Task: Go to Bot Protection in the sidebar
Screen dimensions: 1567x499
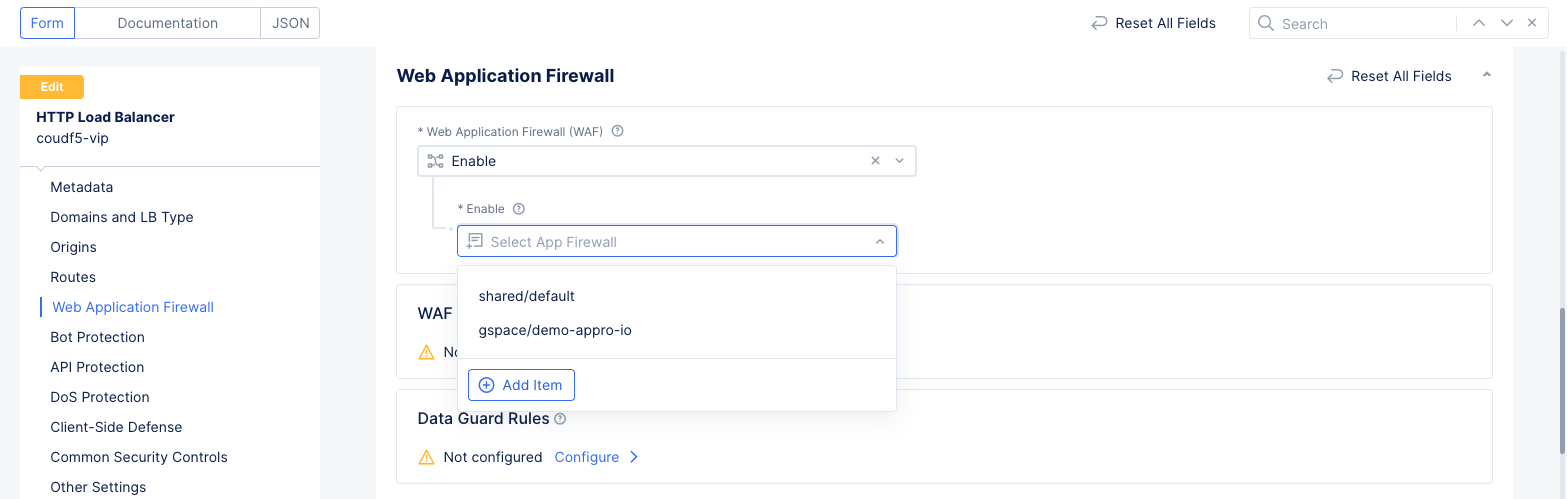Action: [x=97, y=337]
